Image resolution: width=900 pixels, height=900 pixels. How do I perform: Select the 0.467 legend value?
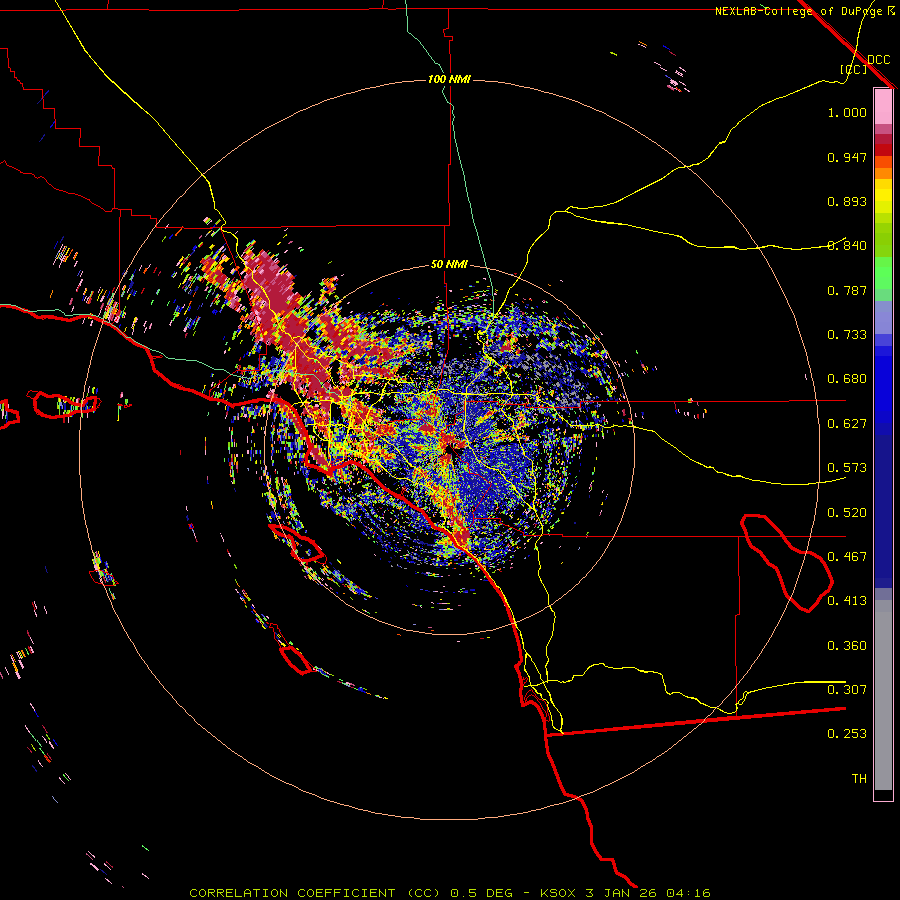tap(847, 557)
